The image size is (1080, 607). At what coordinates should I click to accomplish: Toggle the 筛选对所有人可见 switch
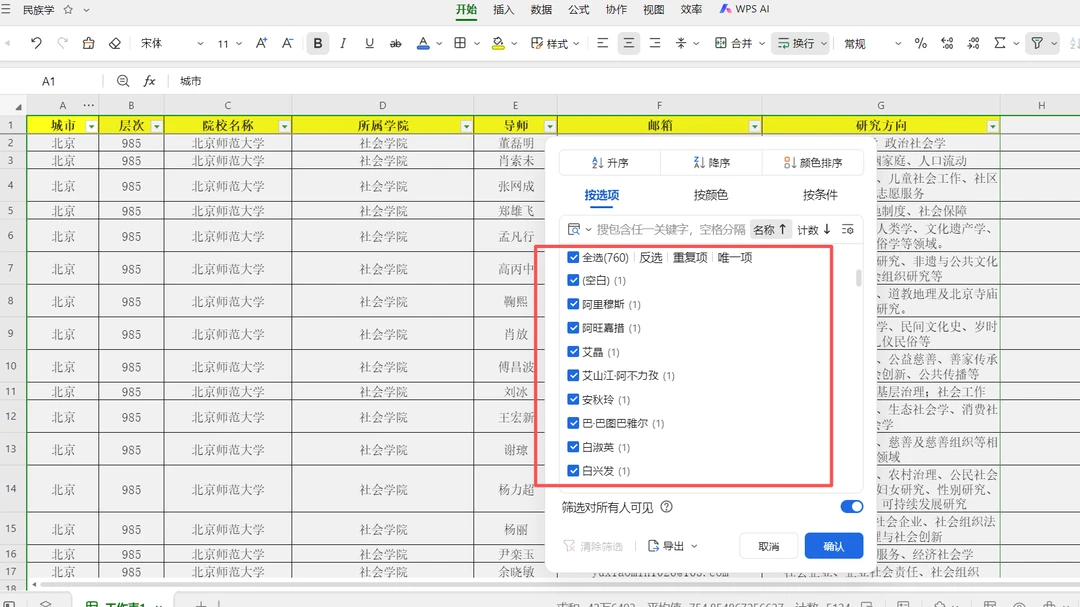coord(851,507)
